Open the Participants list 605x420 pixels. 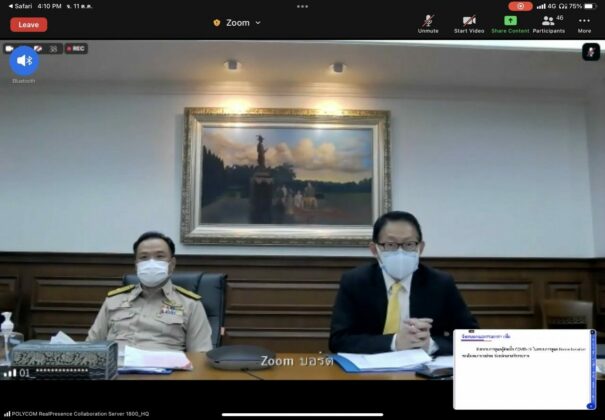coord(549,24)
